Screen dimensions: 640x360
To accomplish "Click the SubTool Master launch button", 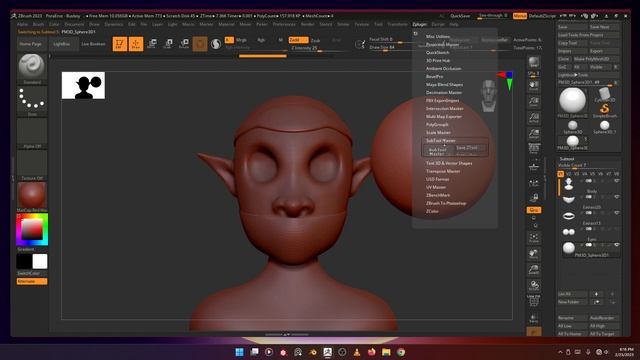I will 437,151.
